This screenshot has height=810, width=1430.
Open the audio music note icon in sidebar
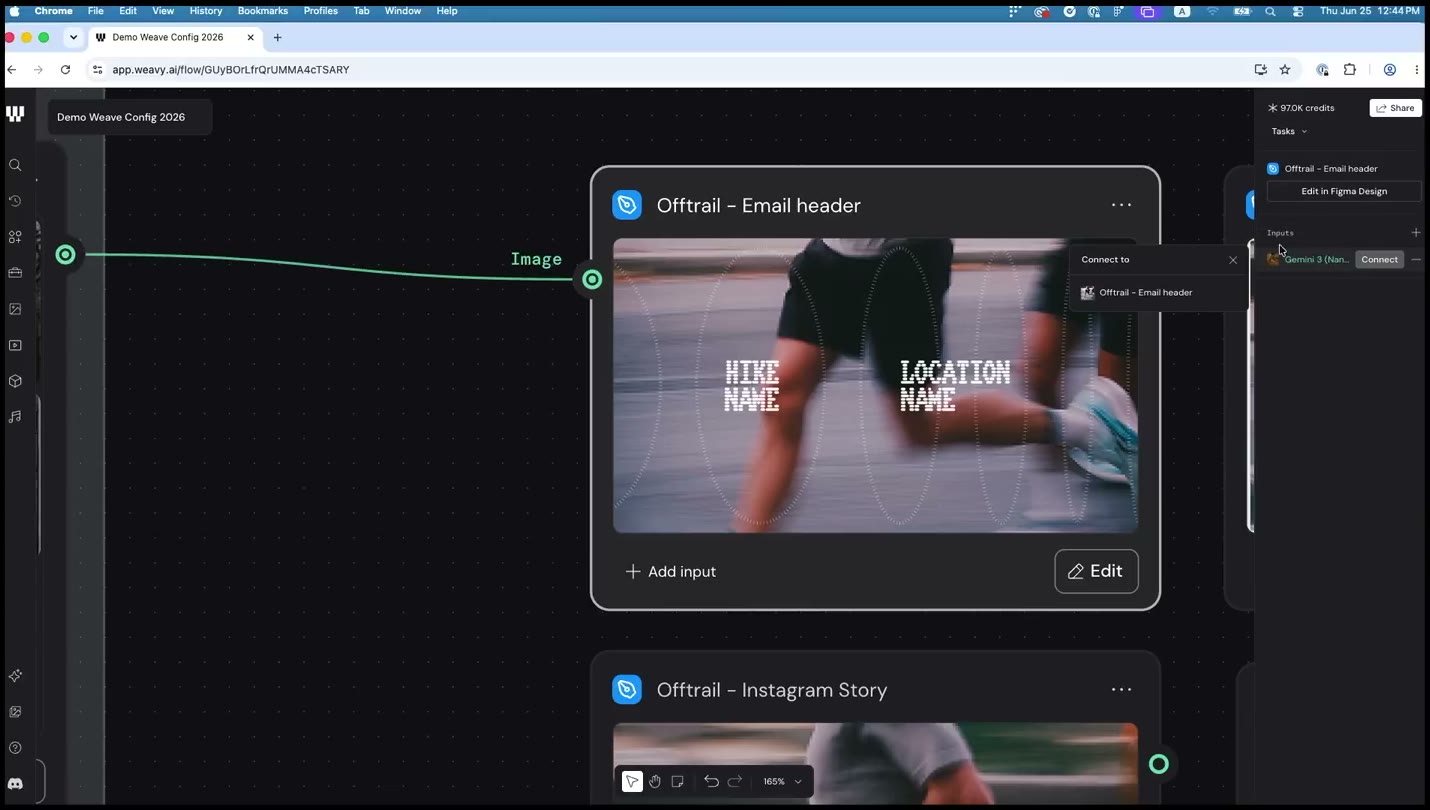pyautogui.click(x=15, y=417)
